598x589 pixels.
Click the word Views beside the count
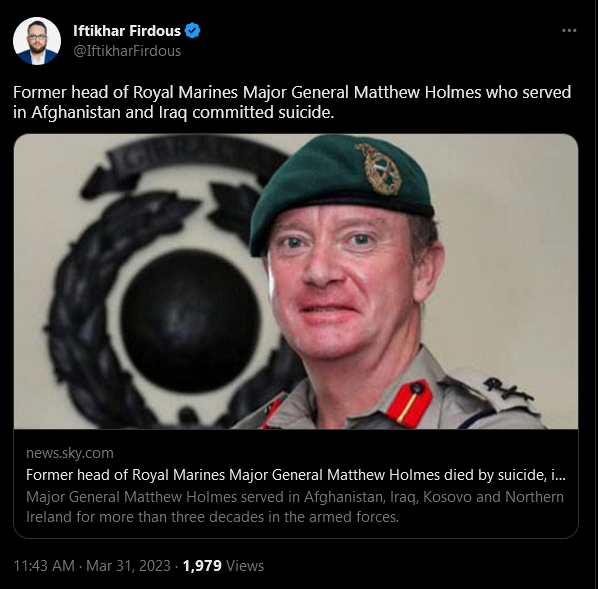[245, 565]
